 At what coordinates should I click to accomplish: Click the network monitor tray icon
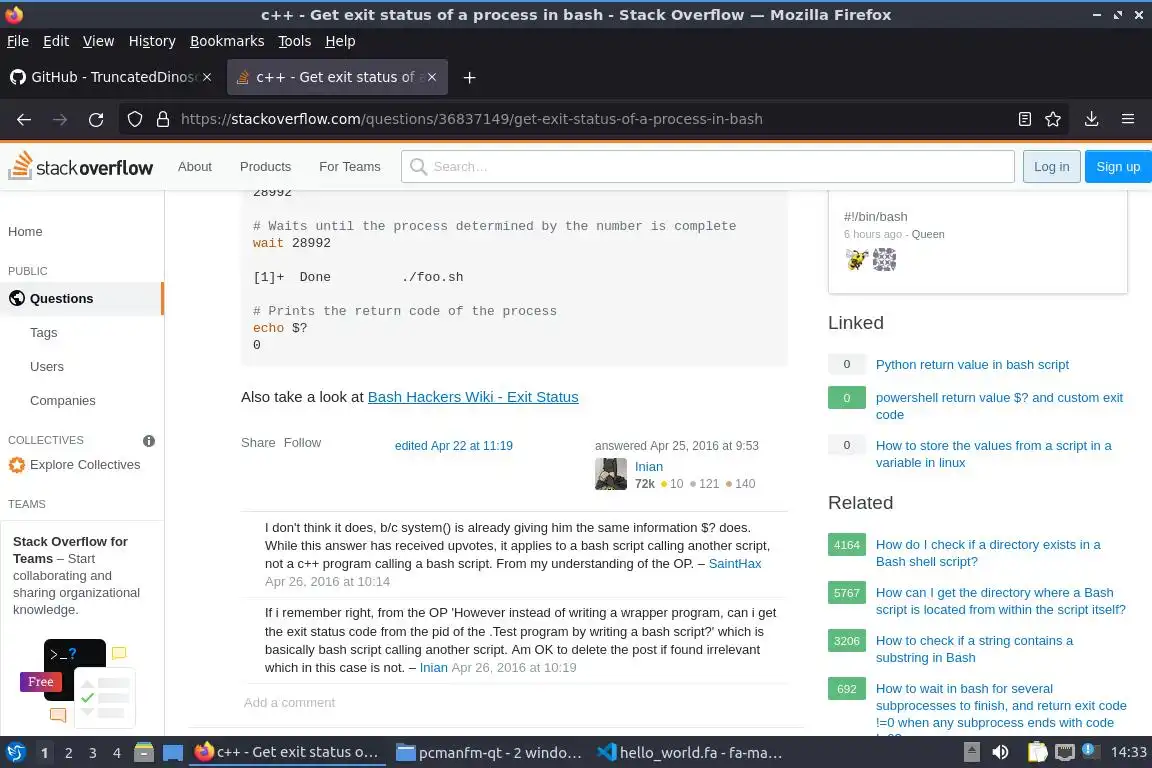click(x=1065, y=752)
